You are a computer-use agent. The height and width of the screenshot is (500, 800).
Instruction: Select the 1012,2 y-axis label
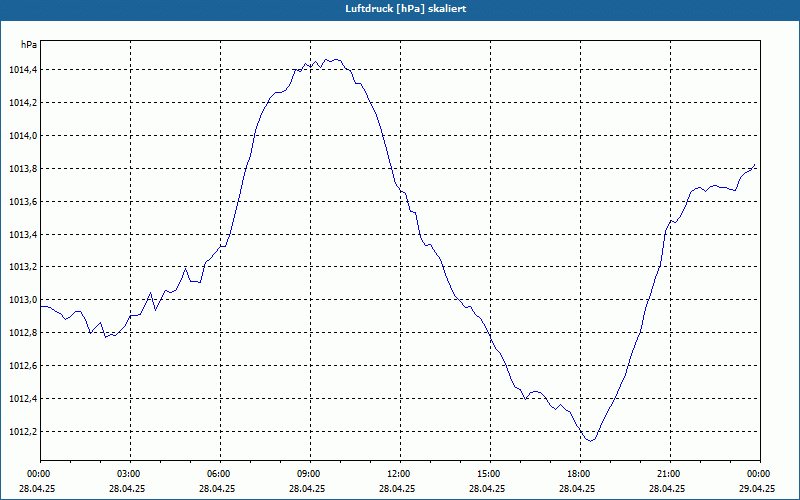23,432
